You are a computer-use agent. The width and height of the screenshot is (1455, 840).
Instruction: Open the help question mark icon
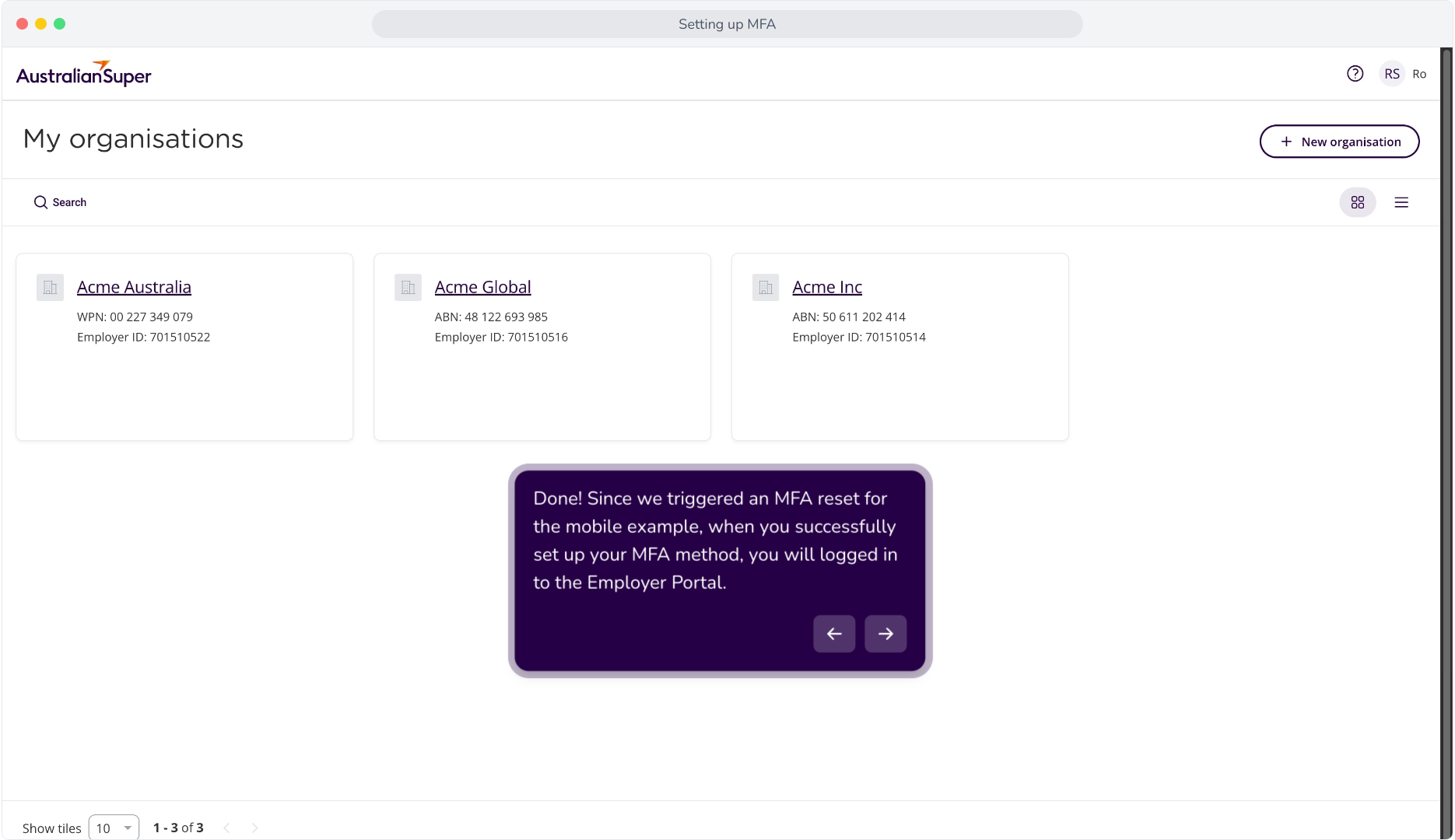tap(1355, 74)
